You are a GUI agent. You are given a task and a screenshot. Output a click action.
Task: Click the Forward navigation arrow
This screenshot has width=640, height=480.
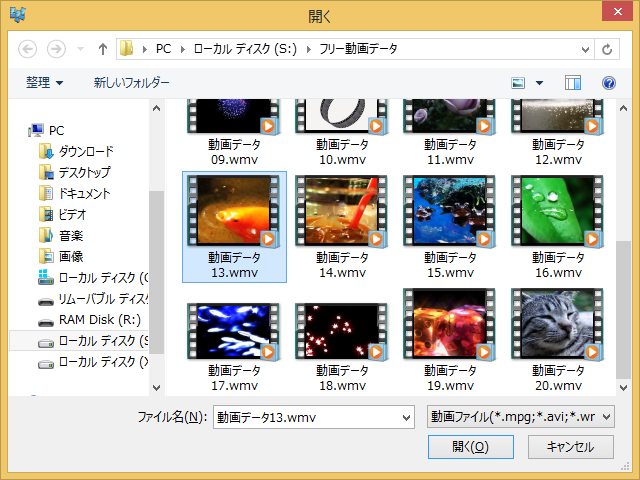tap(56, 49)
